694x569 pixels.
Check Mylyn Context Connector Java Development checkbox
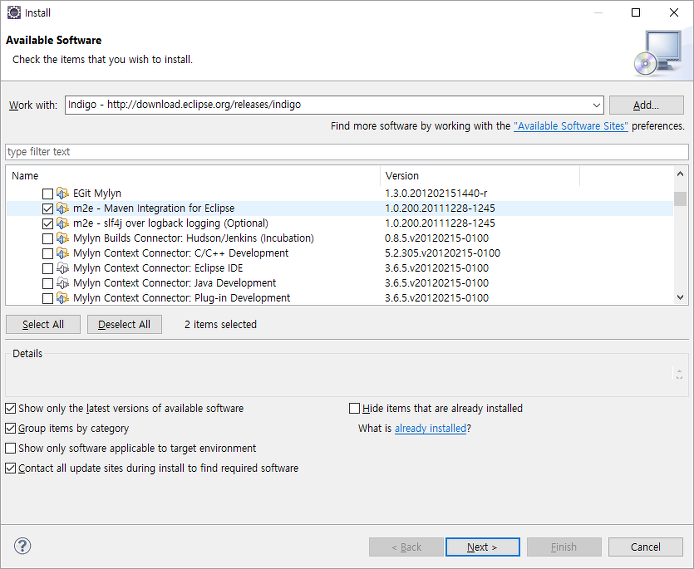point(47,284)
